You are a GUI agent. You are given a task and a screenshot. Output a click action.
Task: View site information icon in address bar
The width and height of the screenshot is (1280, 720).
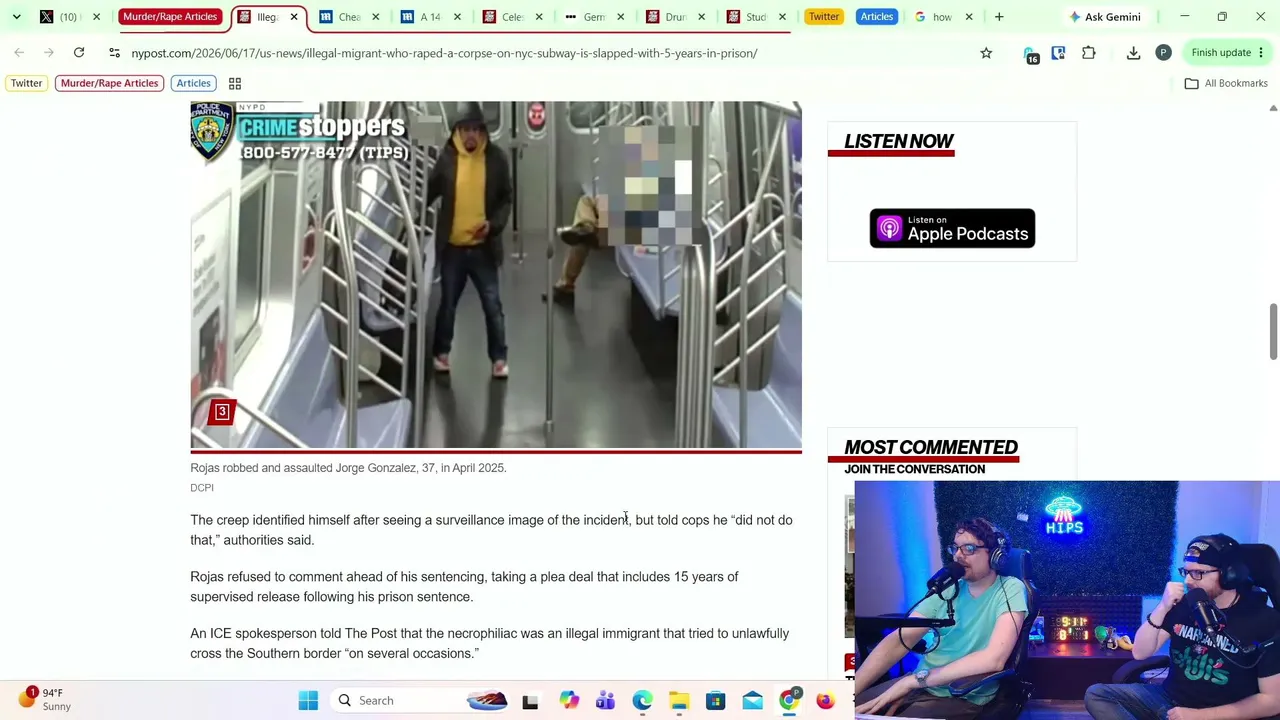114,53
